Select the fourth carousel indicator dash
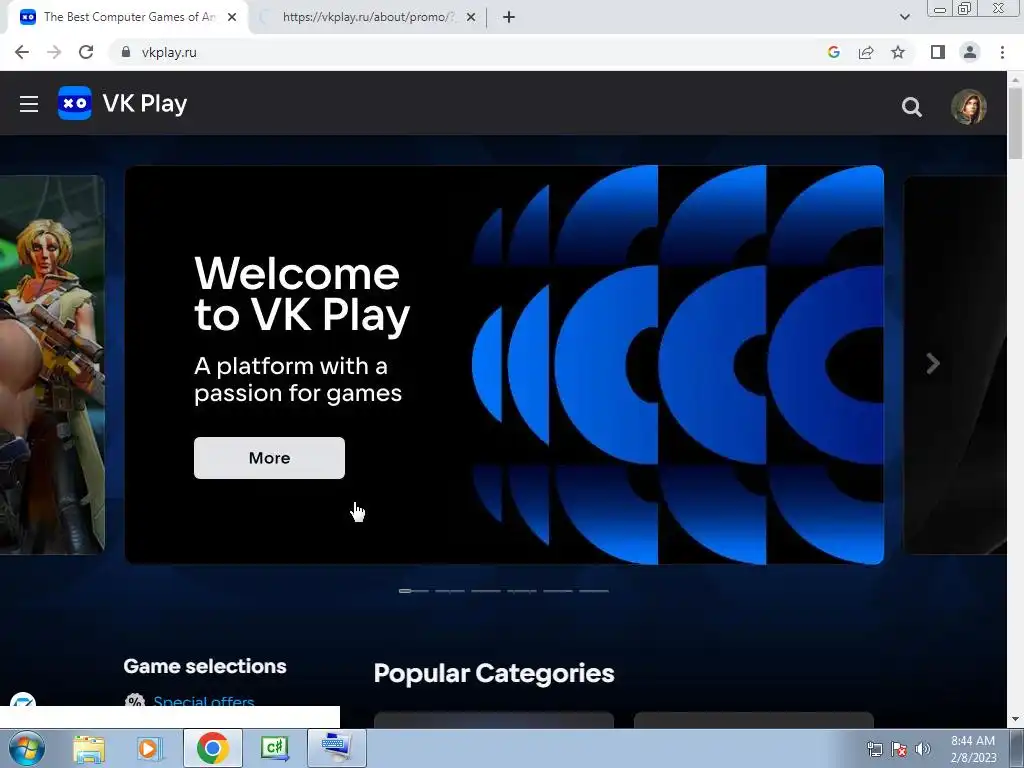Screen dimensions: 1024x768 click(522, 590)
